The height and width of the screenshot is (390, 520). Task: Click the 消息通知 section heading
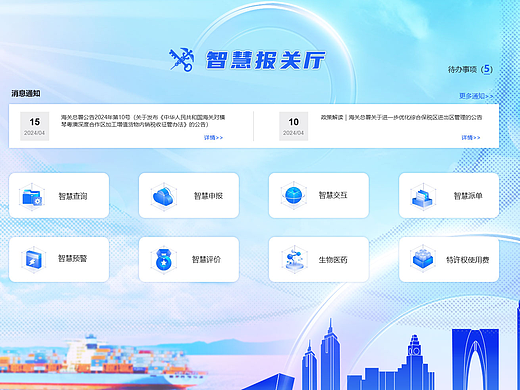[x=26, y=93]
